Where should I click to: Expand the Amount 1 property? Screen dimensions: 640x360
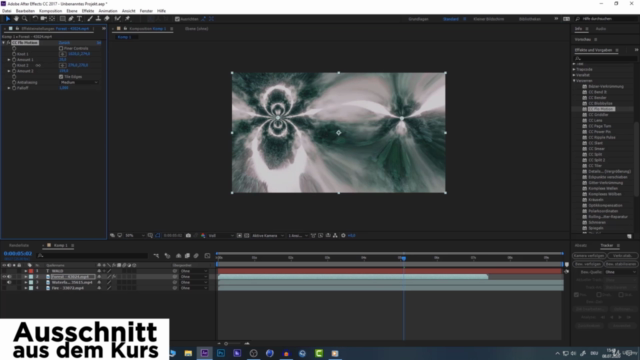tap(9, 60)
